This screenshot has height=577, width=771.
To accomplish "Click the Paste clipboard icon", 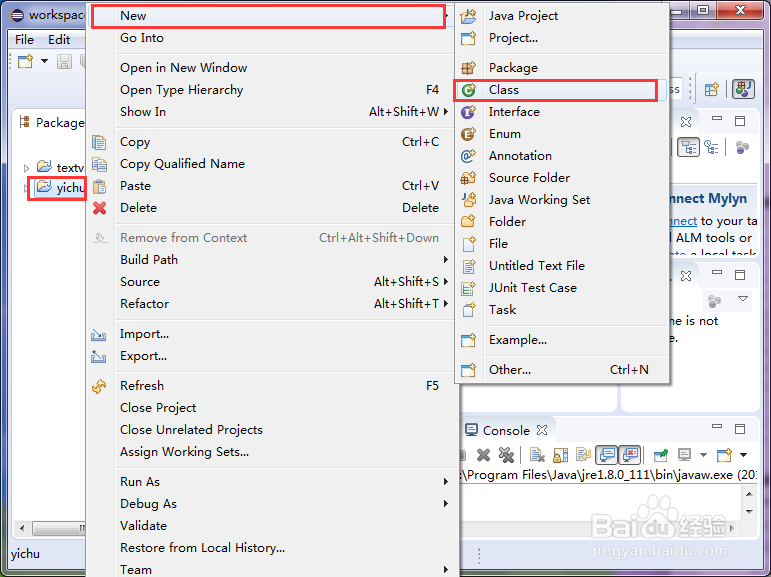I will point(99,186).
